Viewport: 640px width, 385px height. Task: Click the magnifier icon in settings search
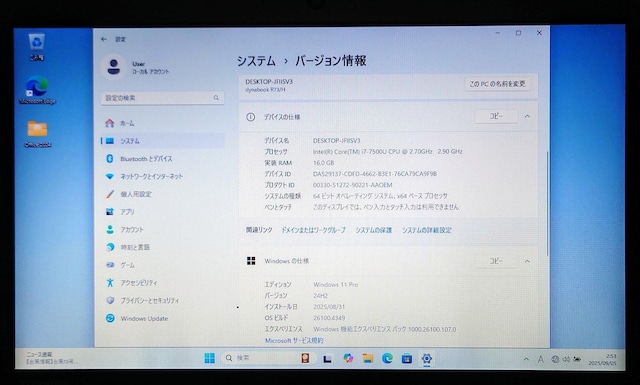216,98
